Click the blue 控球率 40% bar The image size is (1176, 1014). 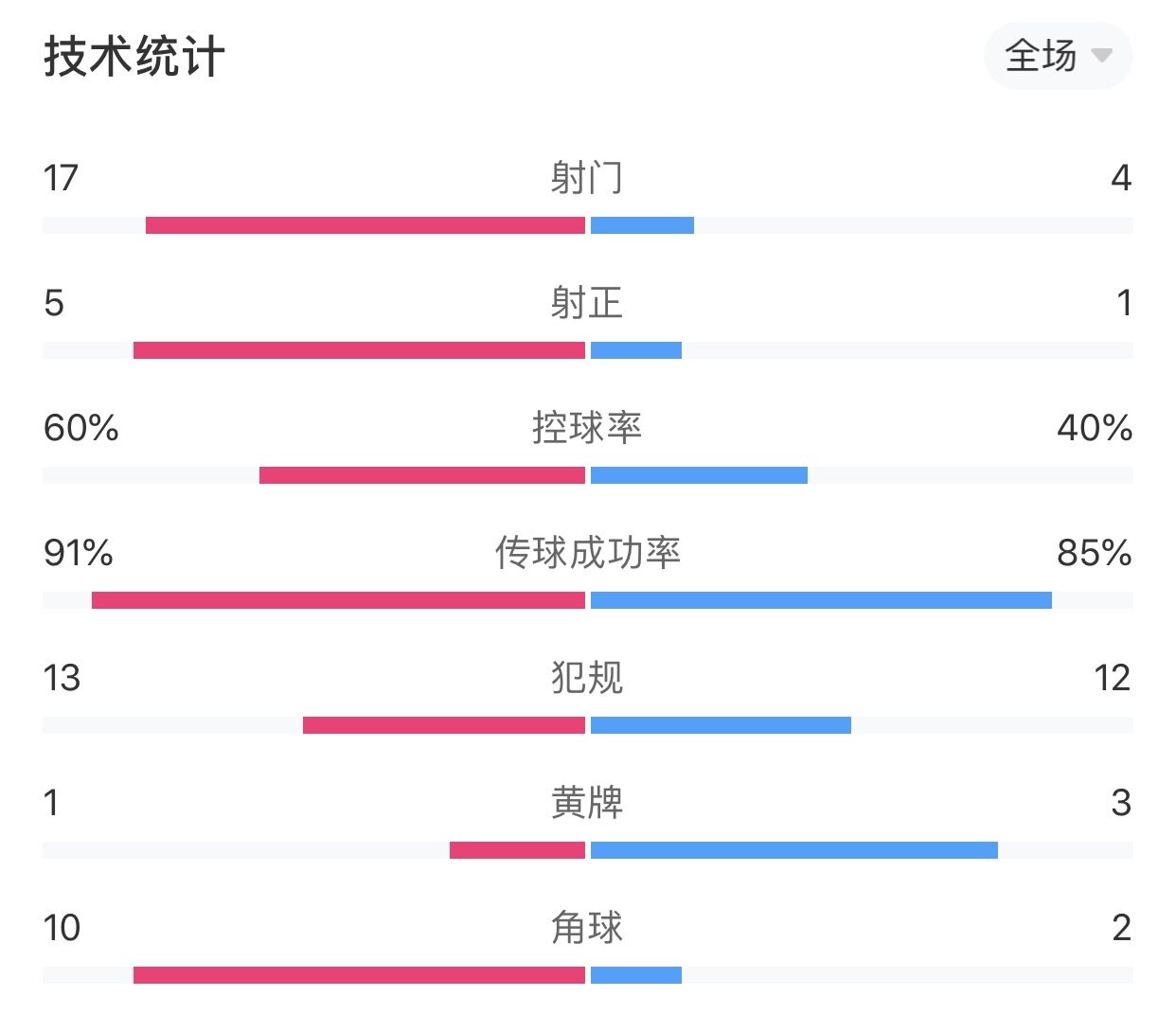click(x=699, y=475)
